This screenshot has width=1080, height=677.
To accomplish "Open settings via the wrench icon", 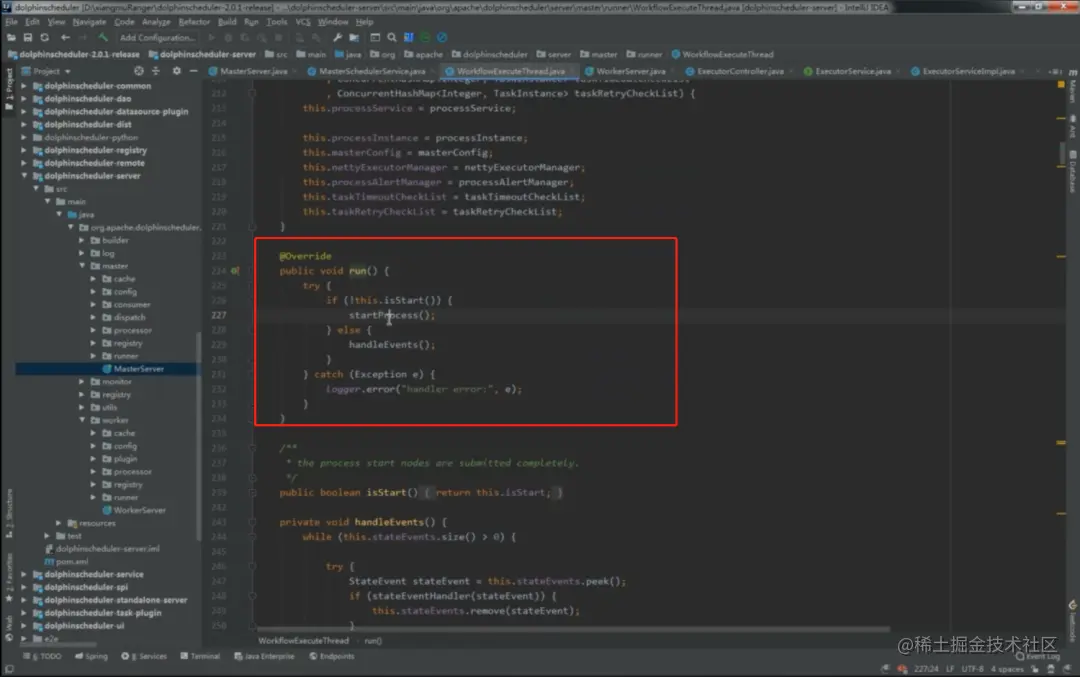I will coord(337,38).
